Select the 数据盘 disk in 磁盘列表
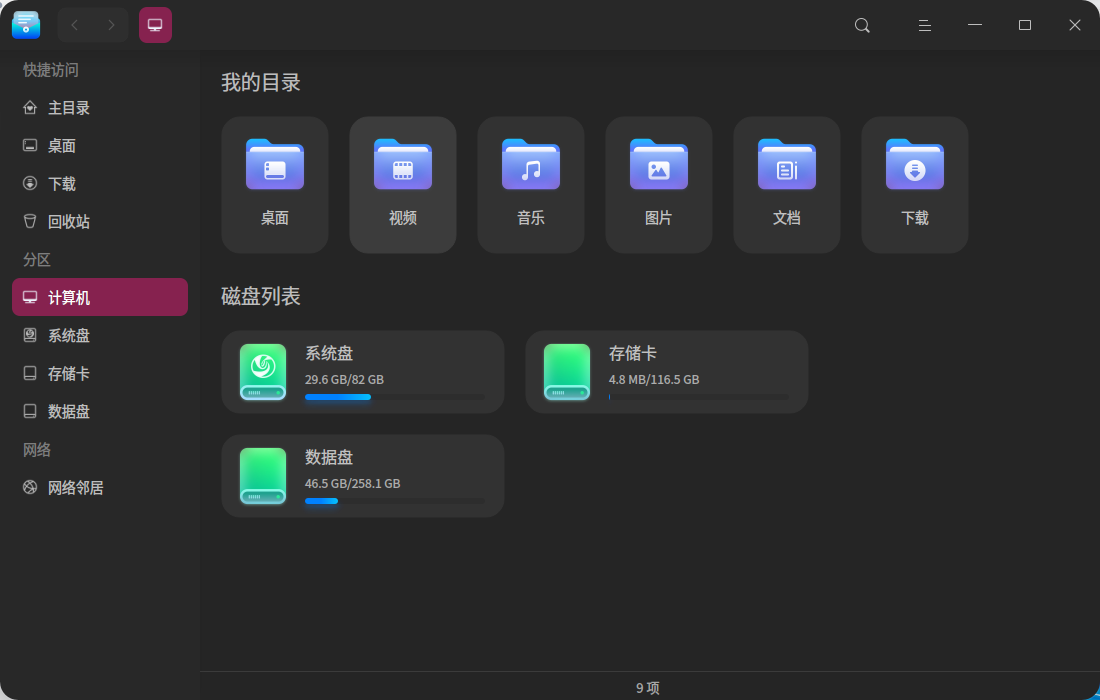This screenshot has height=700, width=1100. (x=363, y=476)
